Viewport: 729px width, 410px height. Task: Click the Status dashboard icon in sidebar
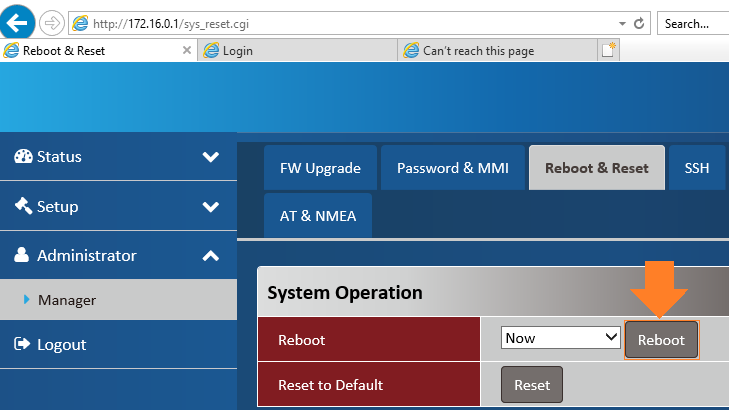pyautogui.click(x=23, y=157)
